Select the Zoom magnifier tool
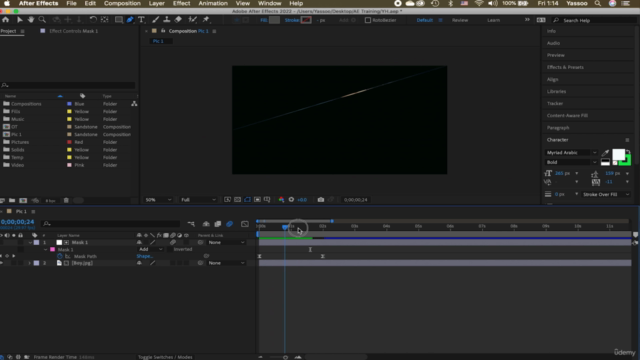This screenshot has width=640, height=360. (42, 20)
